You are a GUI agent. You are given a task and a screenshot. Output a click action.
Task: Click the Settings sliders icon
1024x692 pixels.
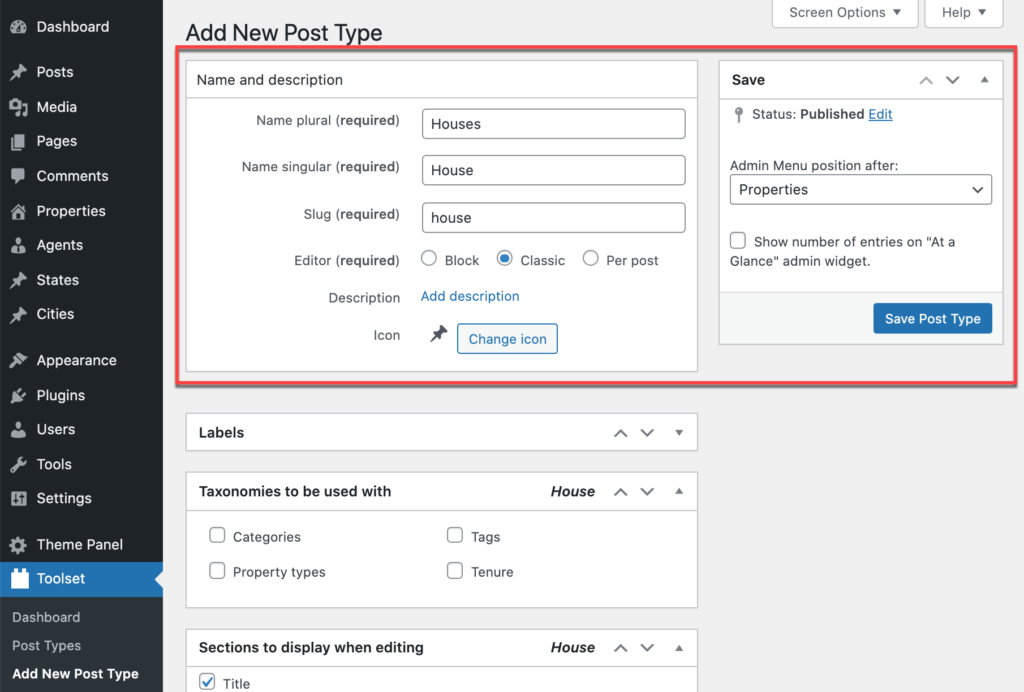18,499
